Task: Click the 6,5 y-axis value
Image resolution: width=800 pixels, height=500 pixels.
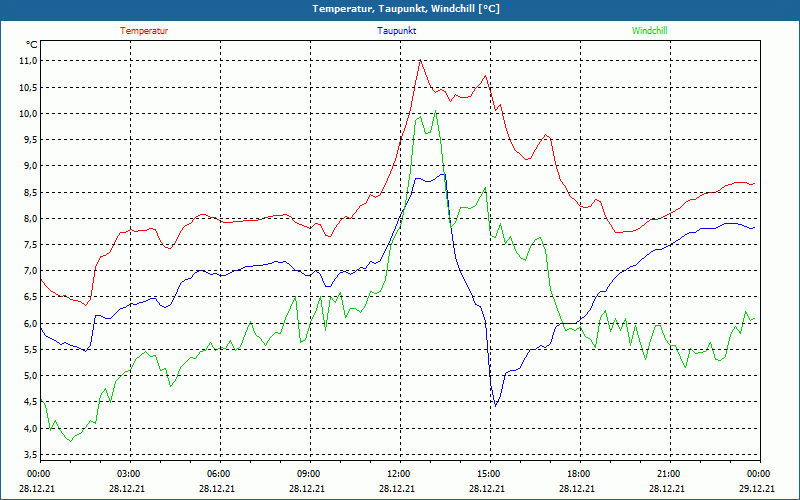Action: click(30, 297)
